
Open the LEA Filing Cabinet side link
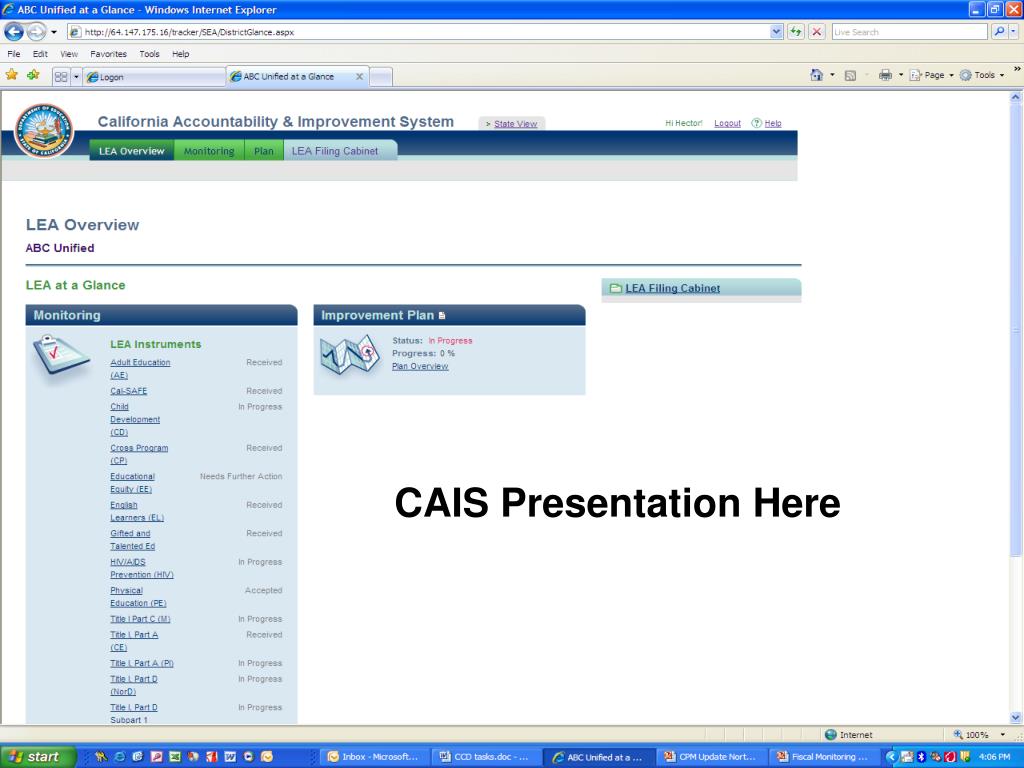pyautogui.click(x=673, y=288)
